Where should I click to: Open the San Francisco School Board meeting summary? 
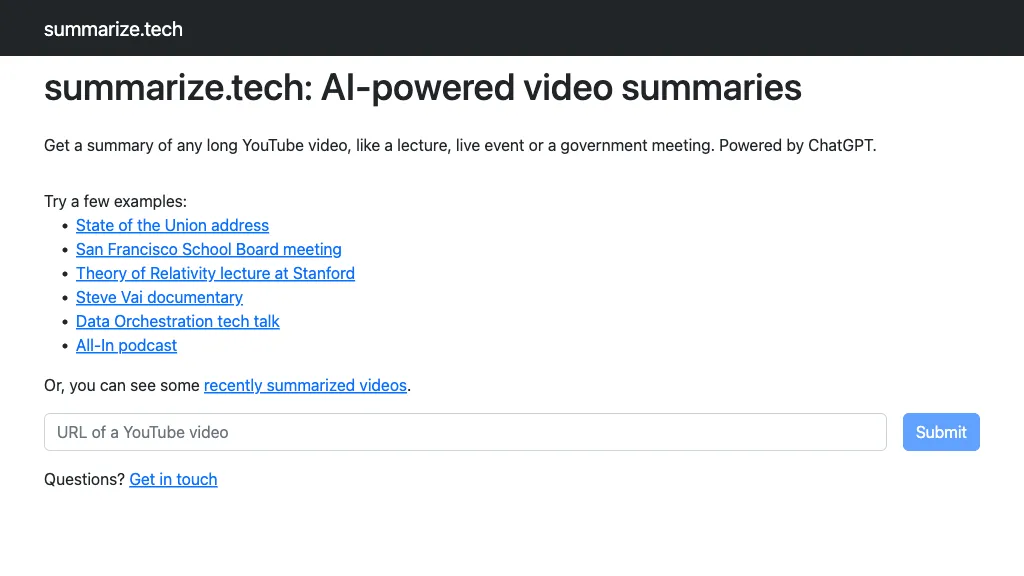(x=208, y=249)
